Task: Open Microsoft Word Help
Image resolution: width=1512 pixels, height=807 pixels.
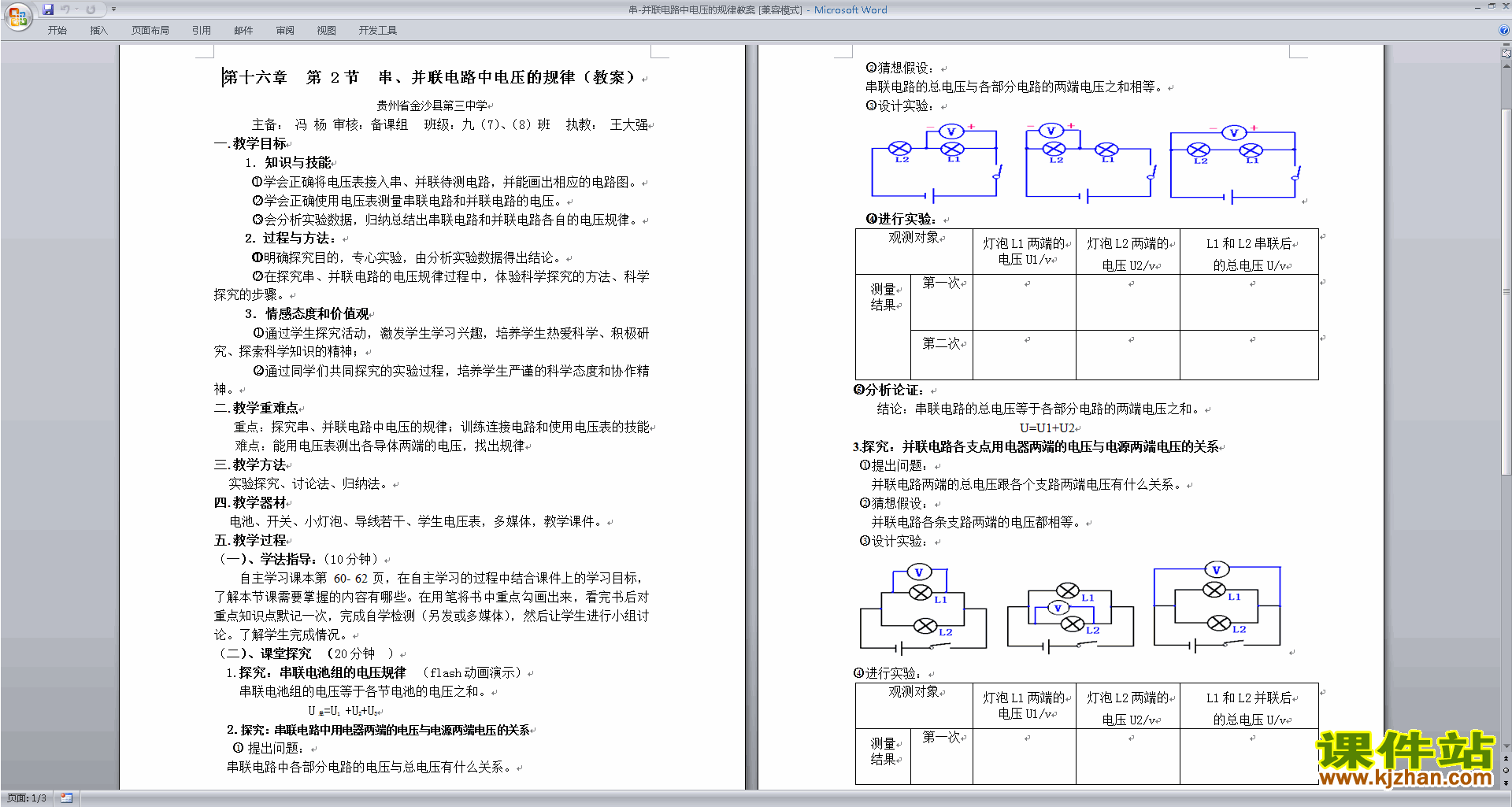Action: click(x=1504, y=30)
